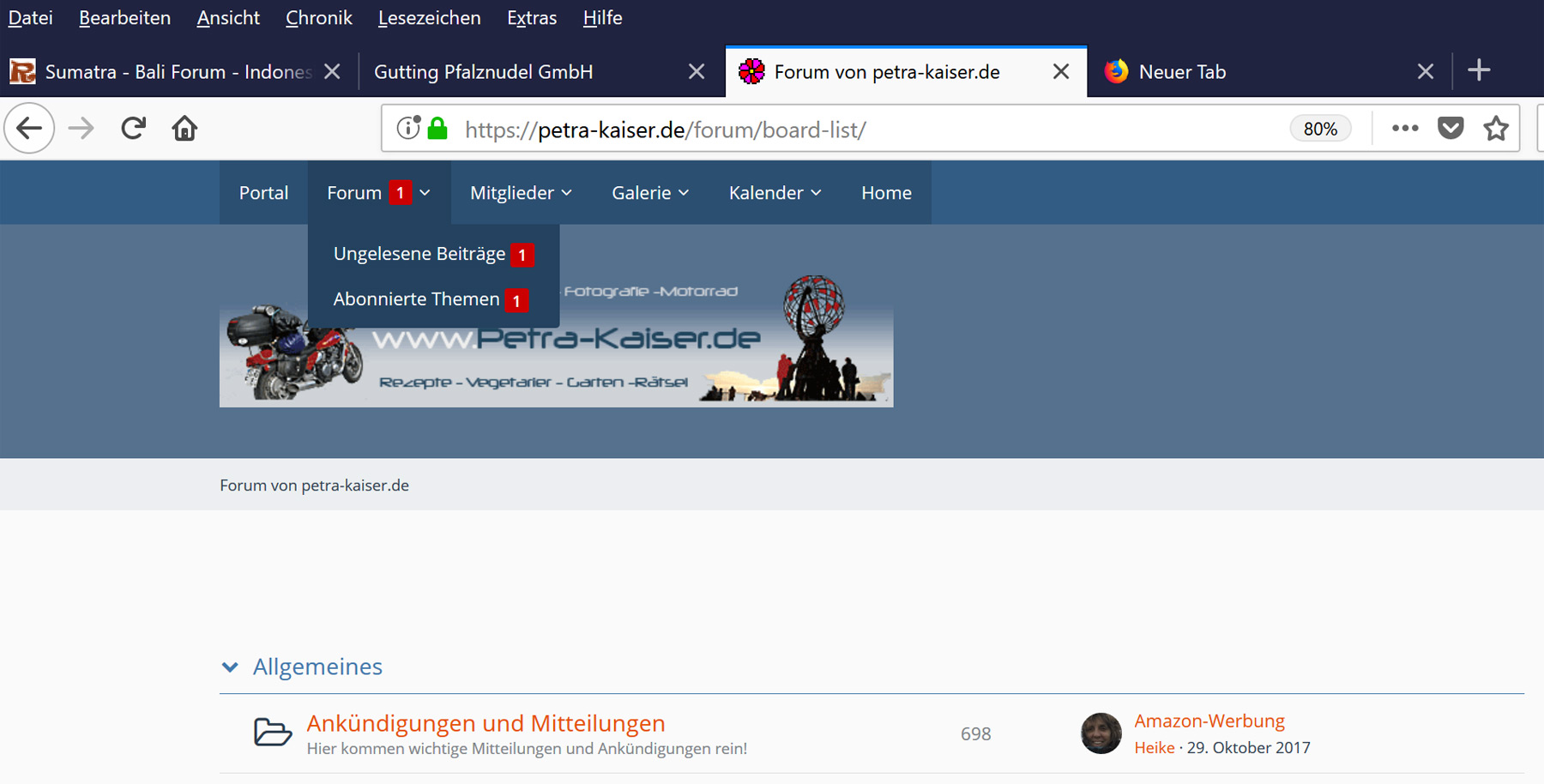Open Ankündigungen und Mitteilungen board
Image resolution: width=1544 pixels, height=784 pixels.
click(x=486, y=723)
